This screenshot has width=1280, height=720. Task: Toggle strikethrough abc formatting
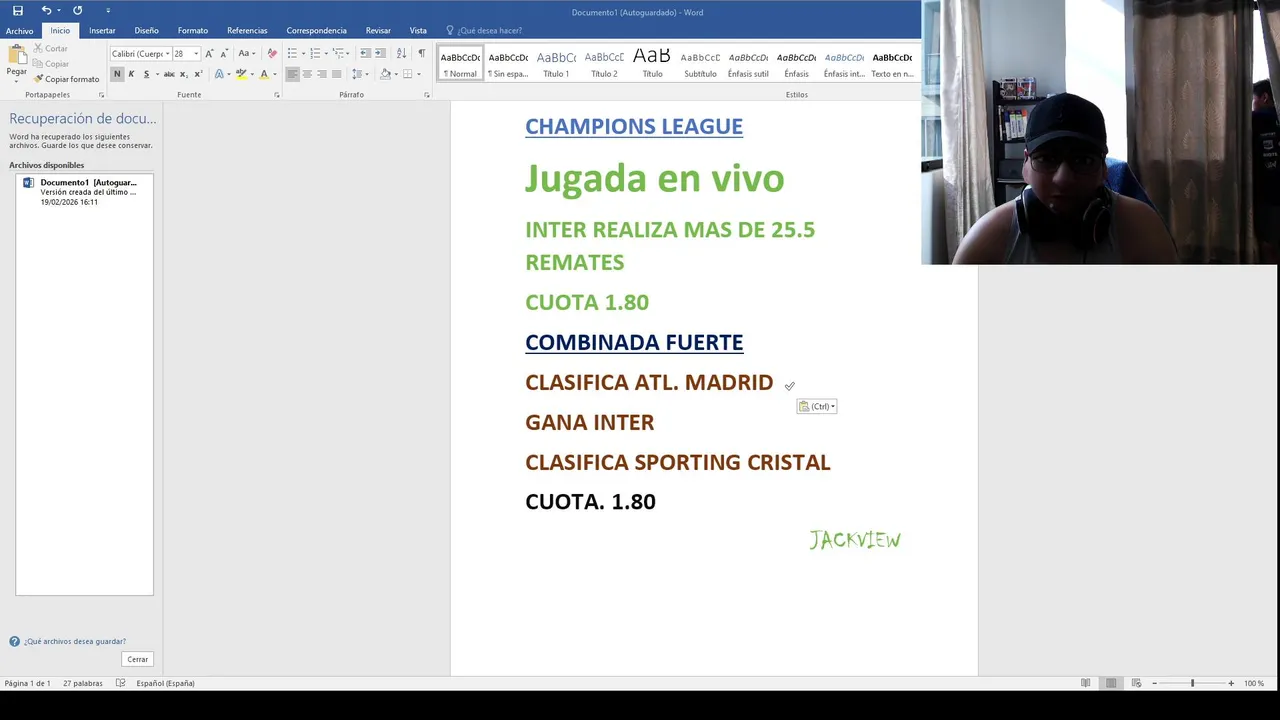169,74
